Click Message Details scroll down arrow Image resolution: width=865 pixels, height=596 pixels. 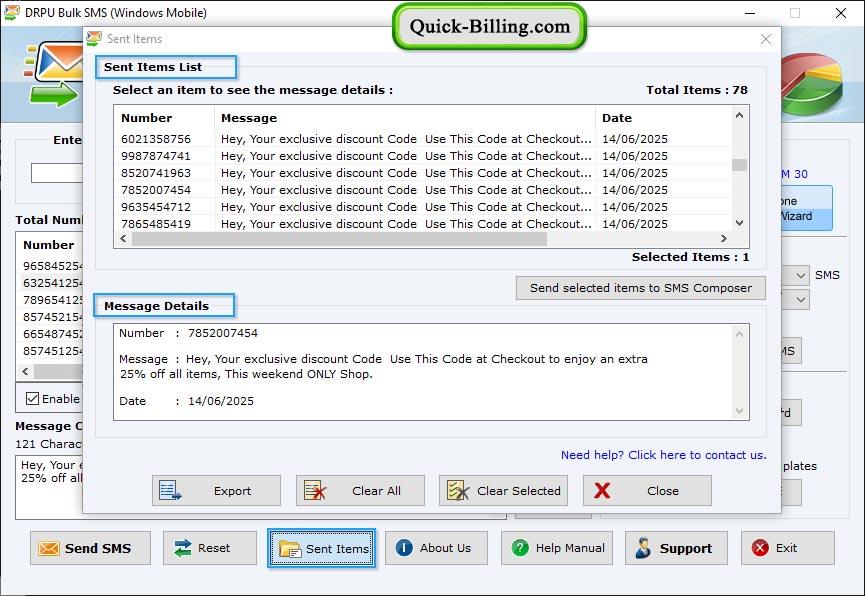(739, 411)
